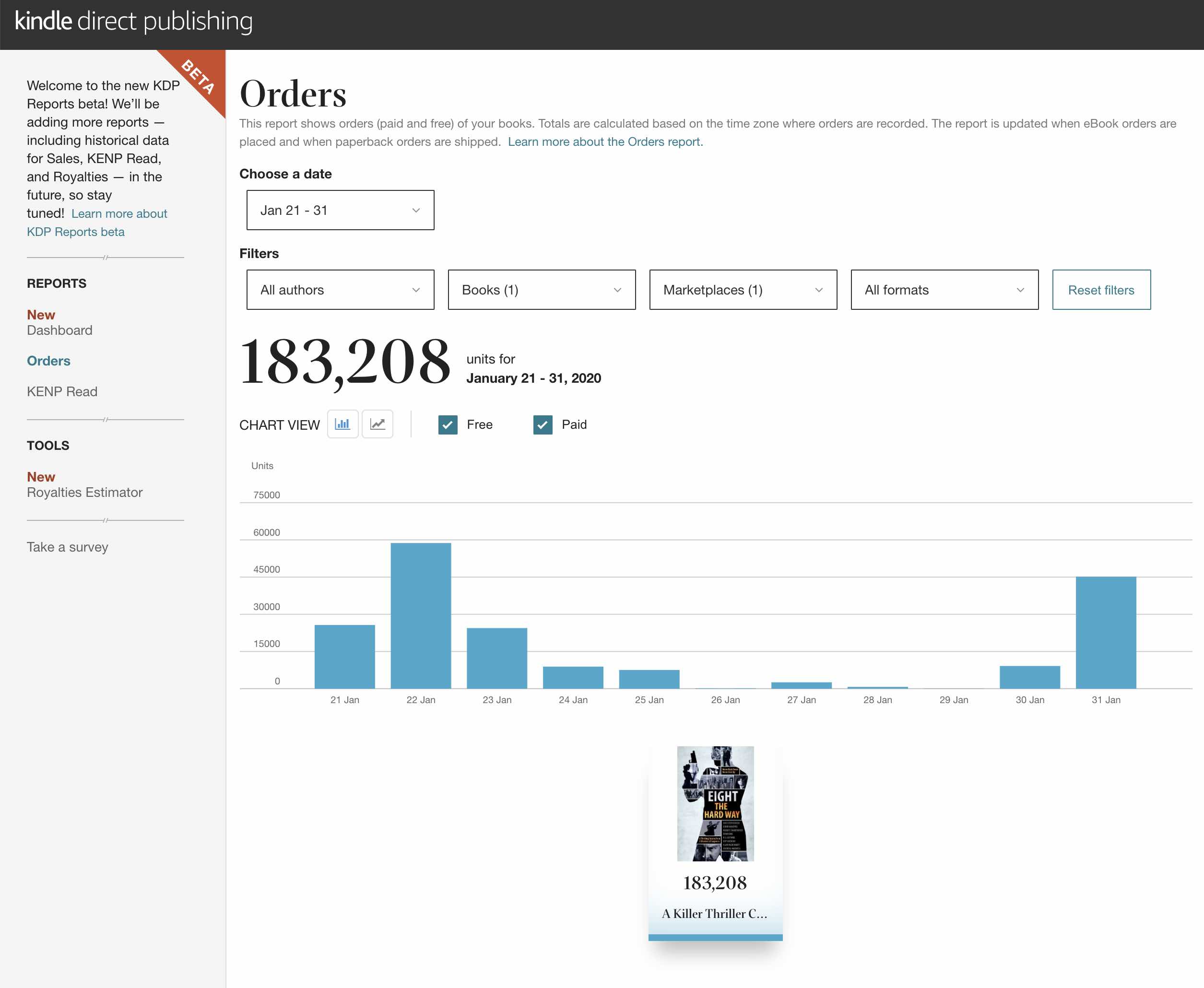Screen dimensions: 1204x988
Task: Click the 30 Jan chart bar
Action: click(1030, 677)
